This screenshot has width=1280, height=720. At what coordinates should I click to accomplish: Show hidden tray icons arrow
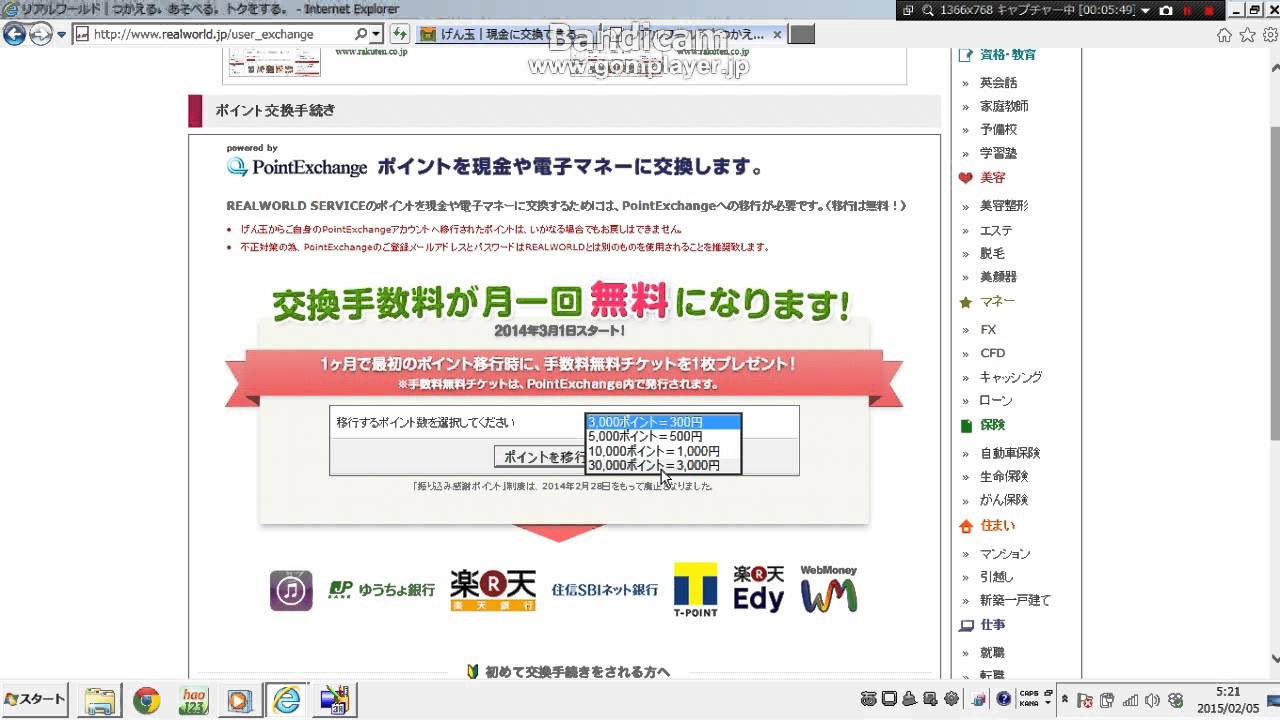point(1066,699)
